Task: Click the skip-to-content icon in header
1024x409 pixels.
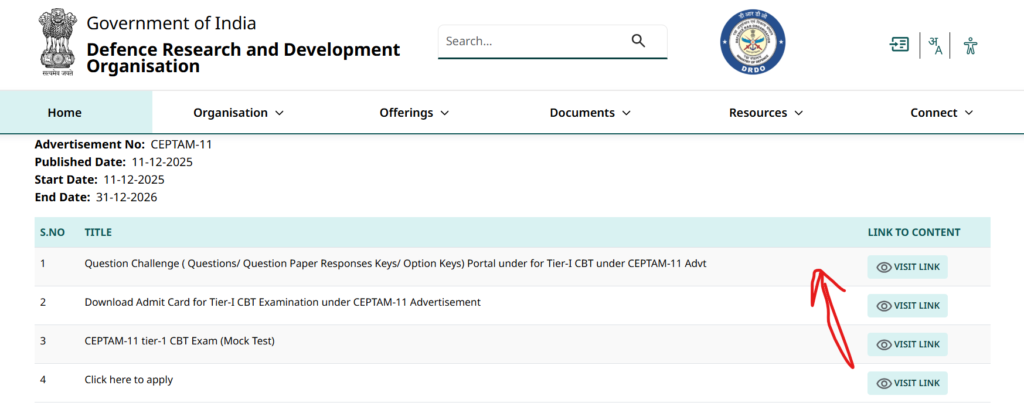Action: point(899,44)
